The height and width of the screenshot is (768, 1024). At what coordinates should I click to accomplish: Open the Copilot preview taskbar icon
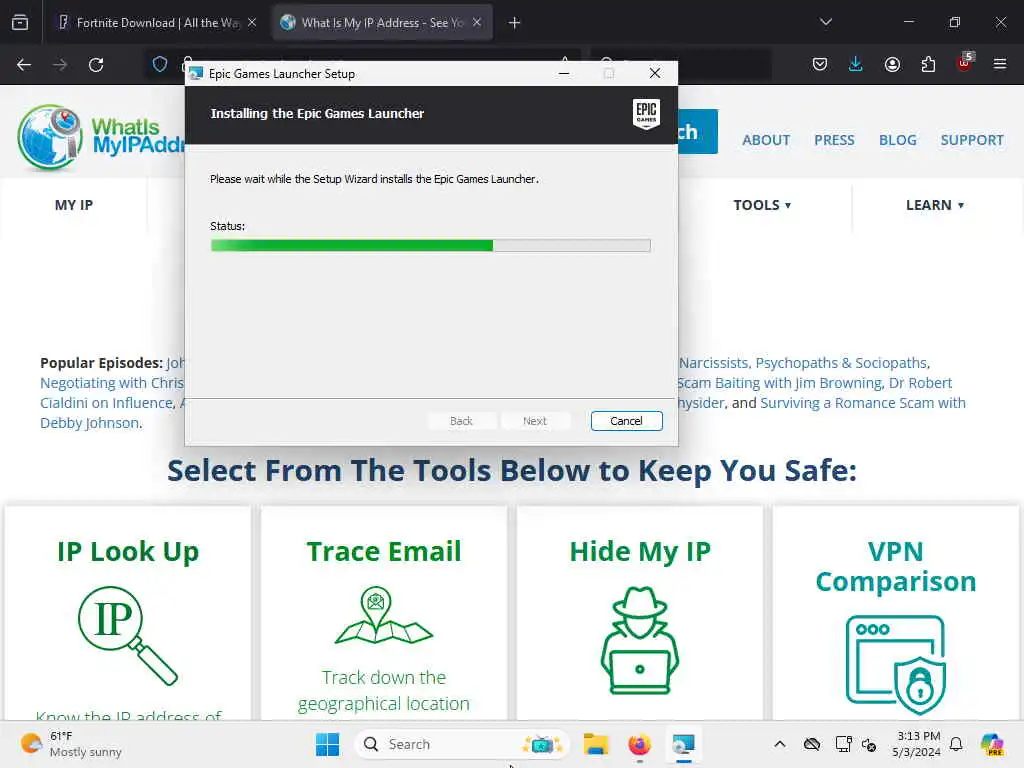pyautogui.click(x=992, y=744)
